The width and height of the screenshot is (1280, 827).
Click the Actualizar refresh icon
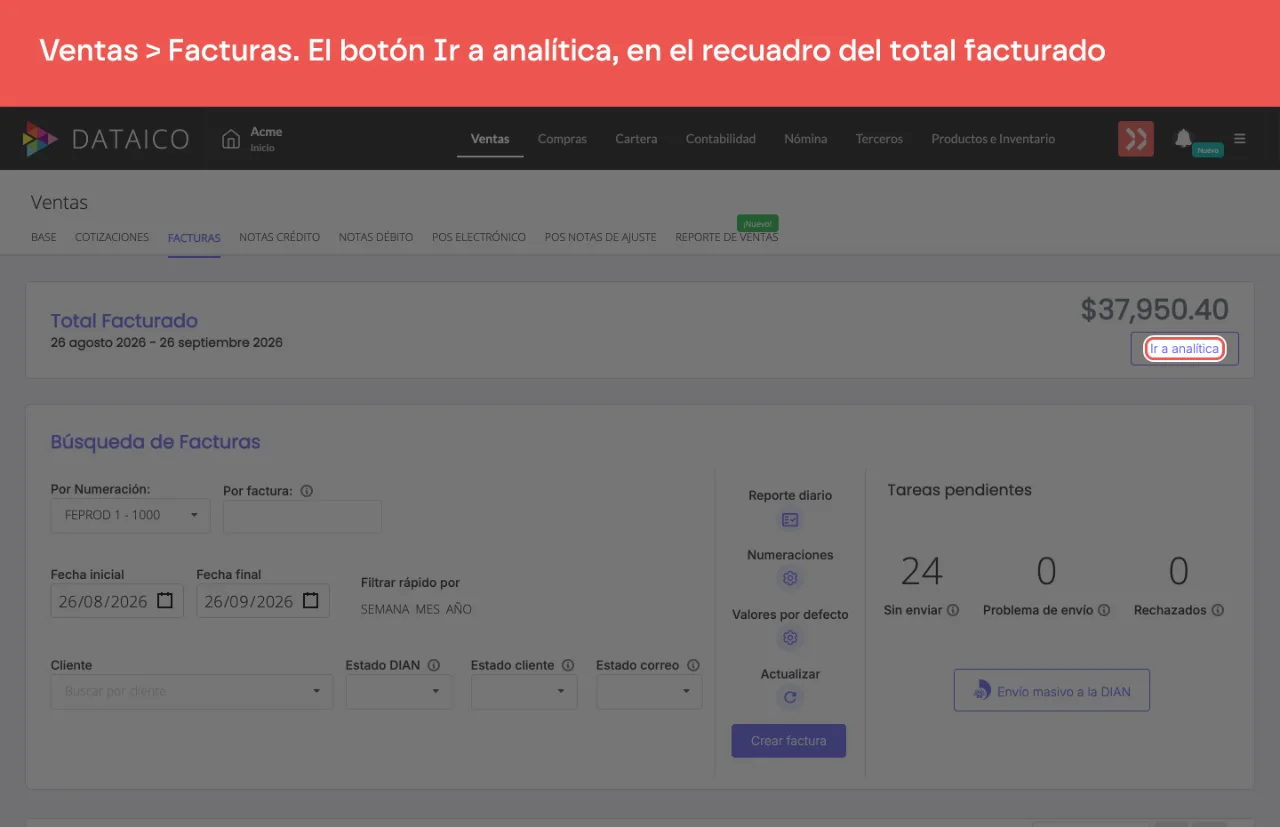(790, 698)
